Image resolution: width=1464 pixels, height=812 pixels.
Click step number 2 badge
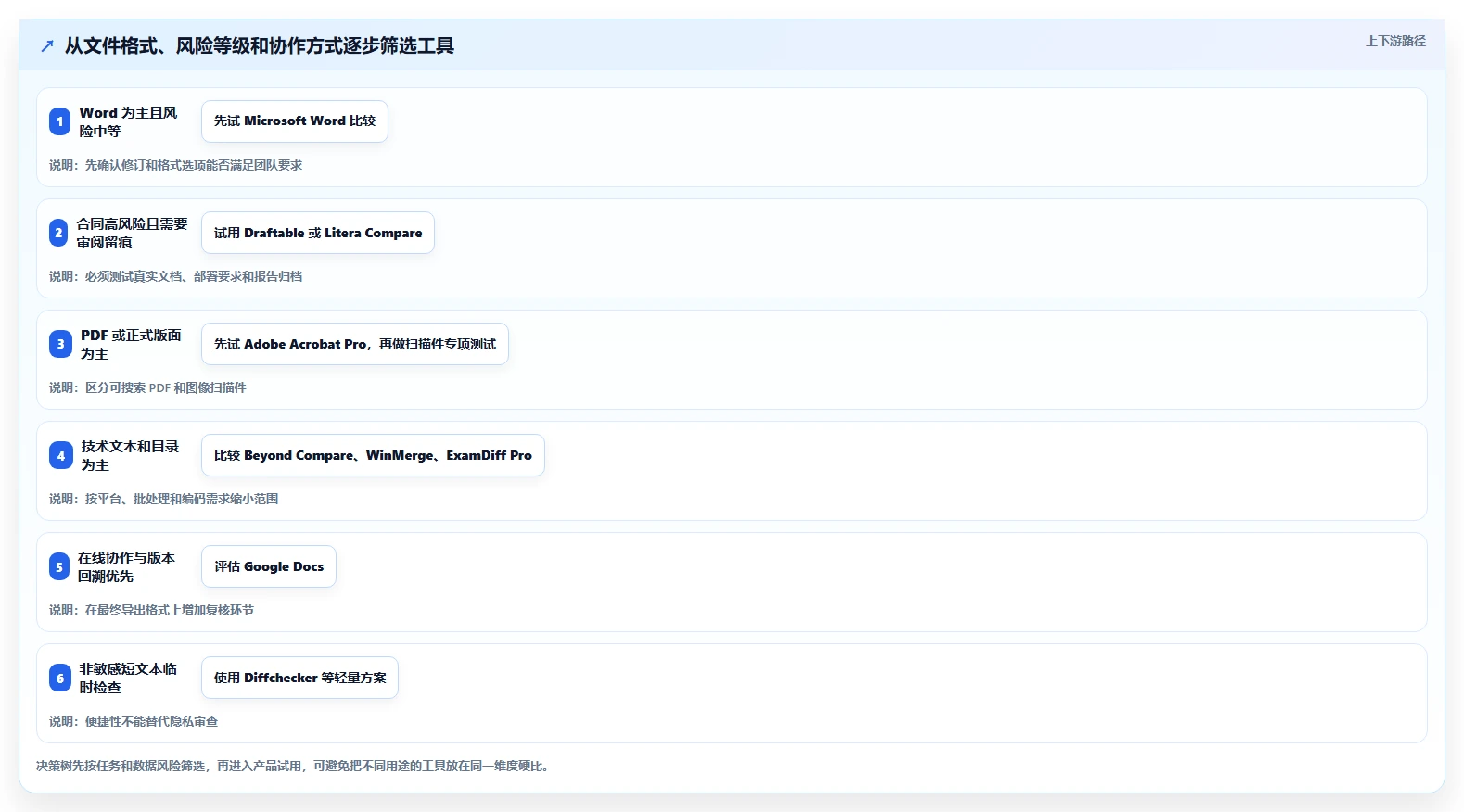[58, 233]
